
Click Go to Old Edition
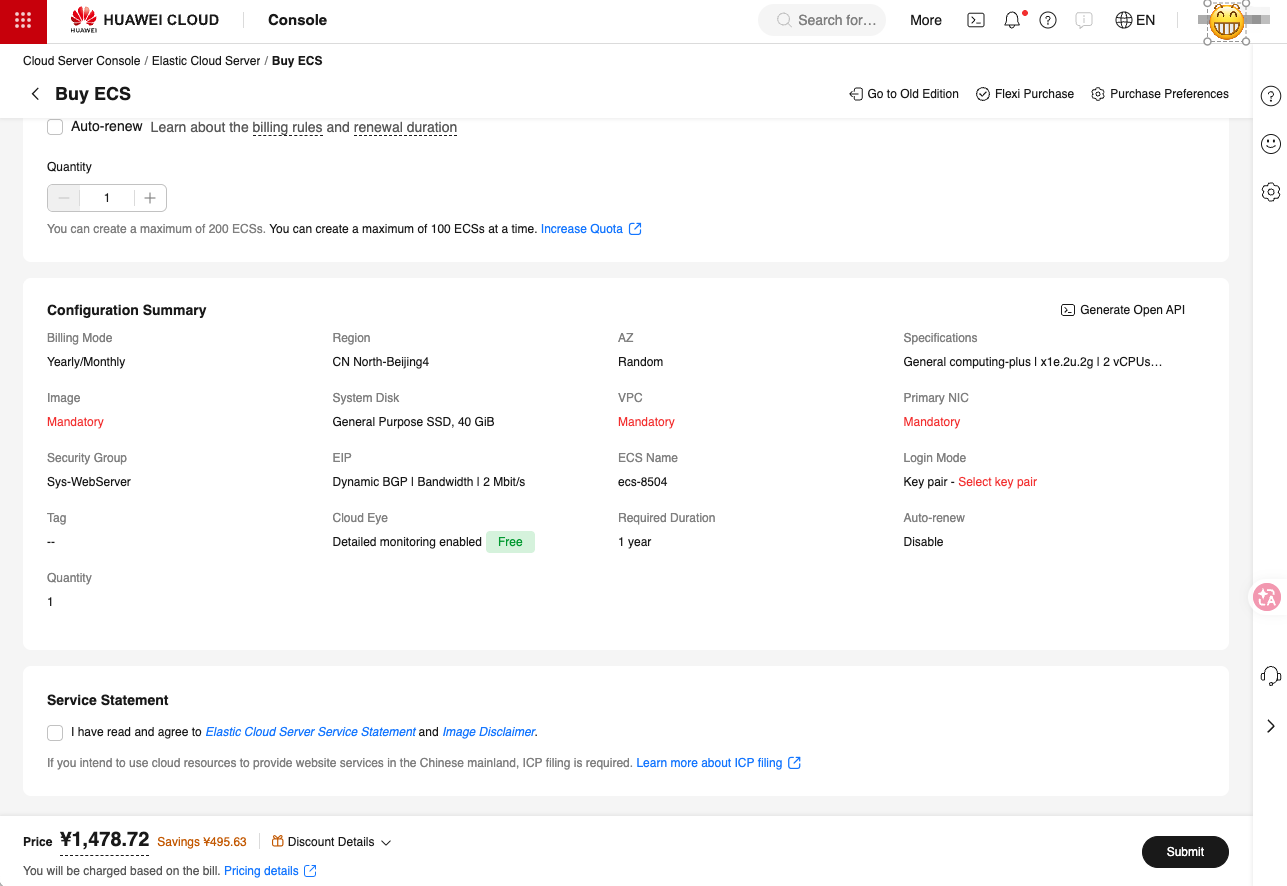coord(904,94)
